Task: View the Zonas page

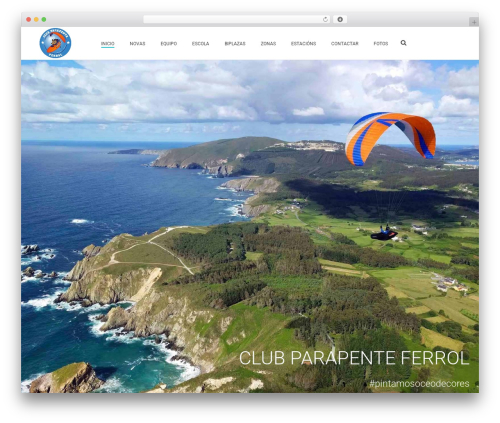Action: coord(268,44)
